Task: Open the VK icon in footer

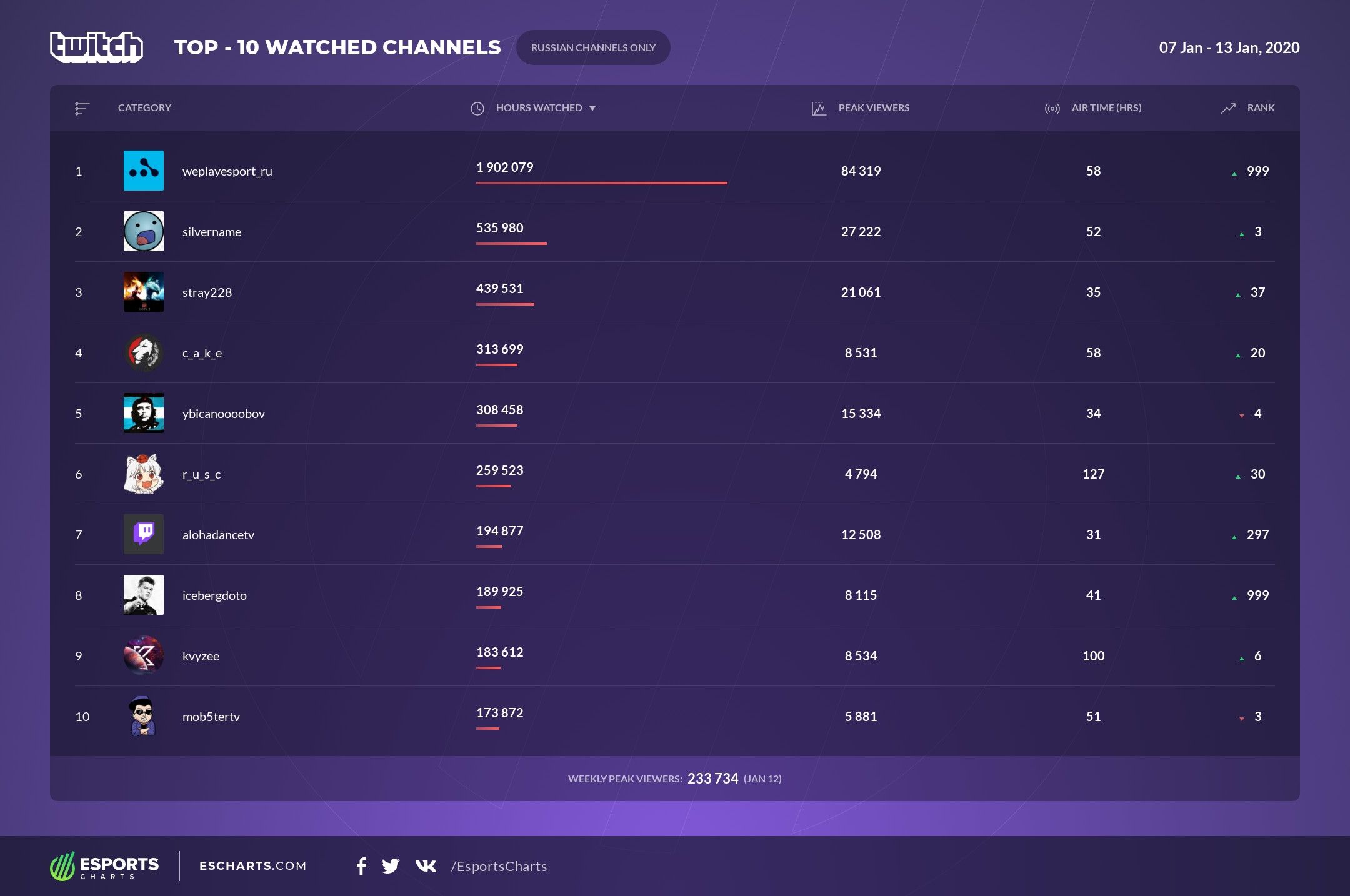Action: (426, 866)
